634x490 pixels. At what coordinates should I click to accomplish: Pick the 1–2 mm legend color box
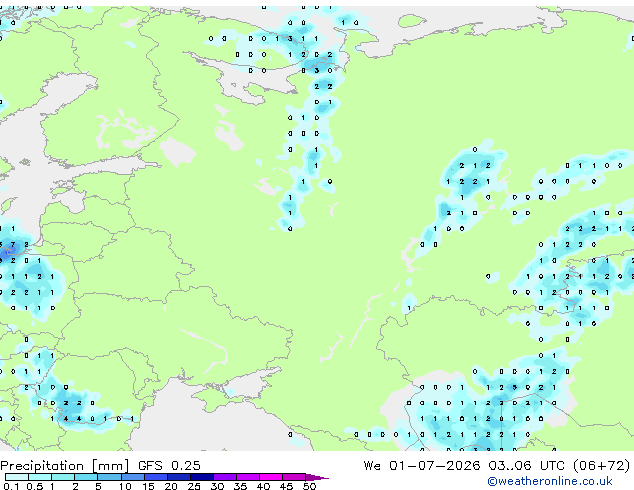(x=63, y=477)
